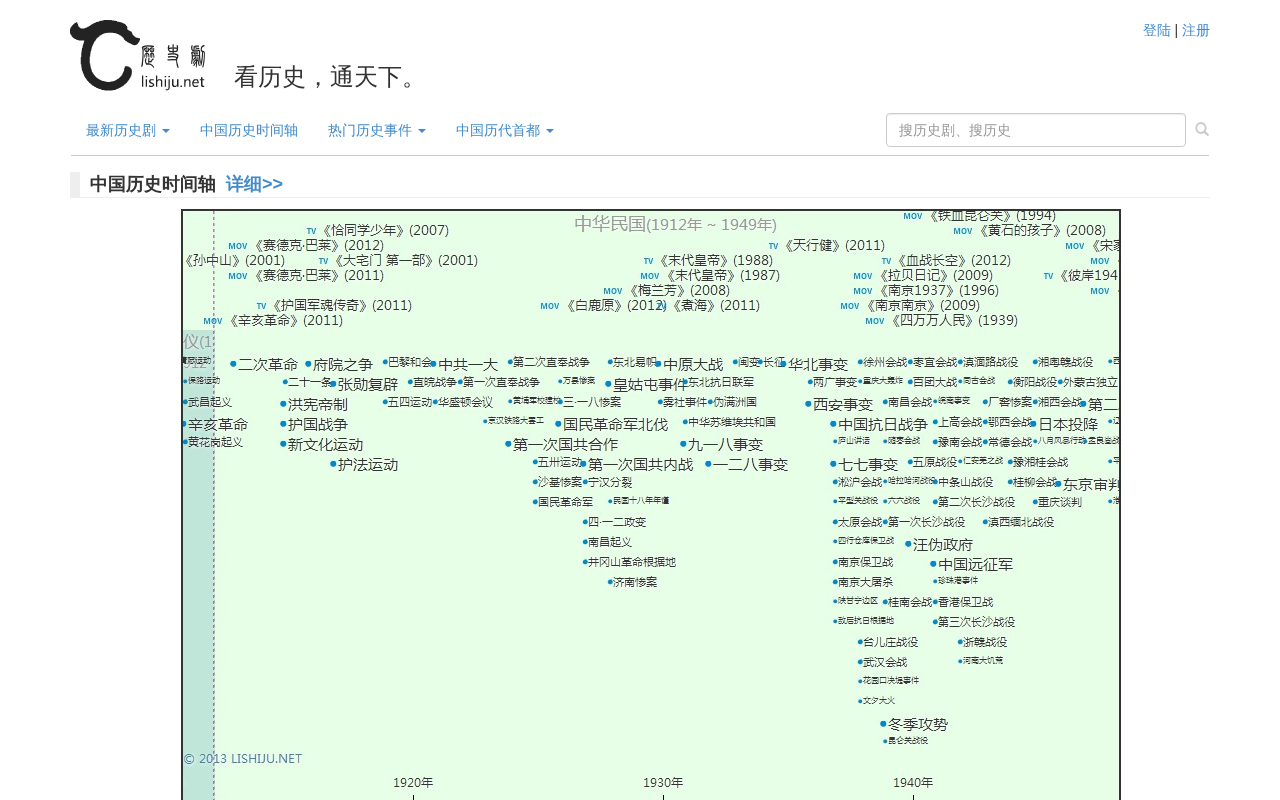Click the 1930年 timeline tick

(x=663, y=783)
